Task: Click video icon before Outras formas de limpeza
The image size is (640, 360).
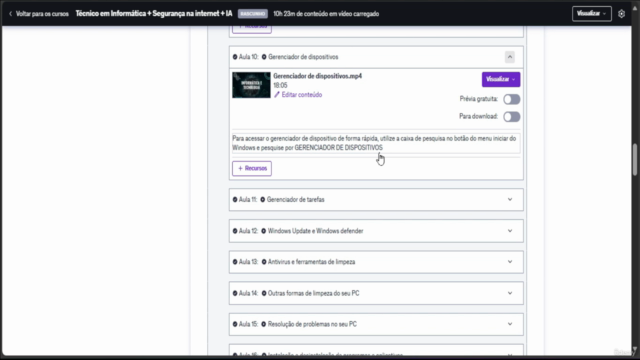Action: [x=264, y=293]
